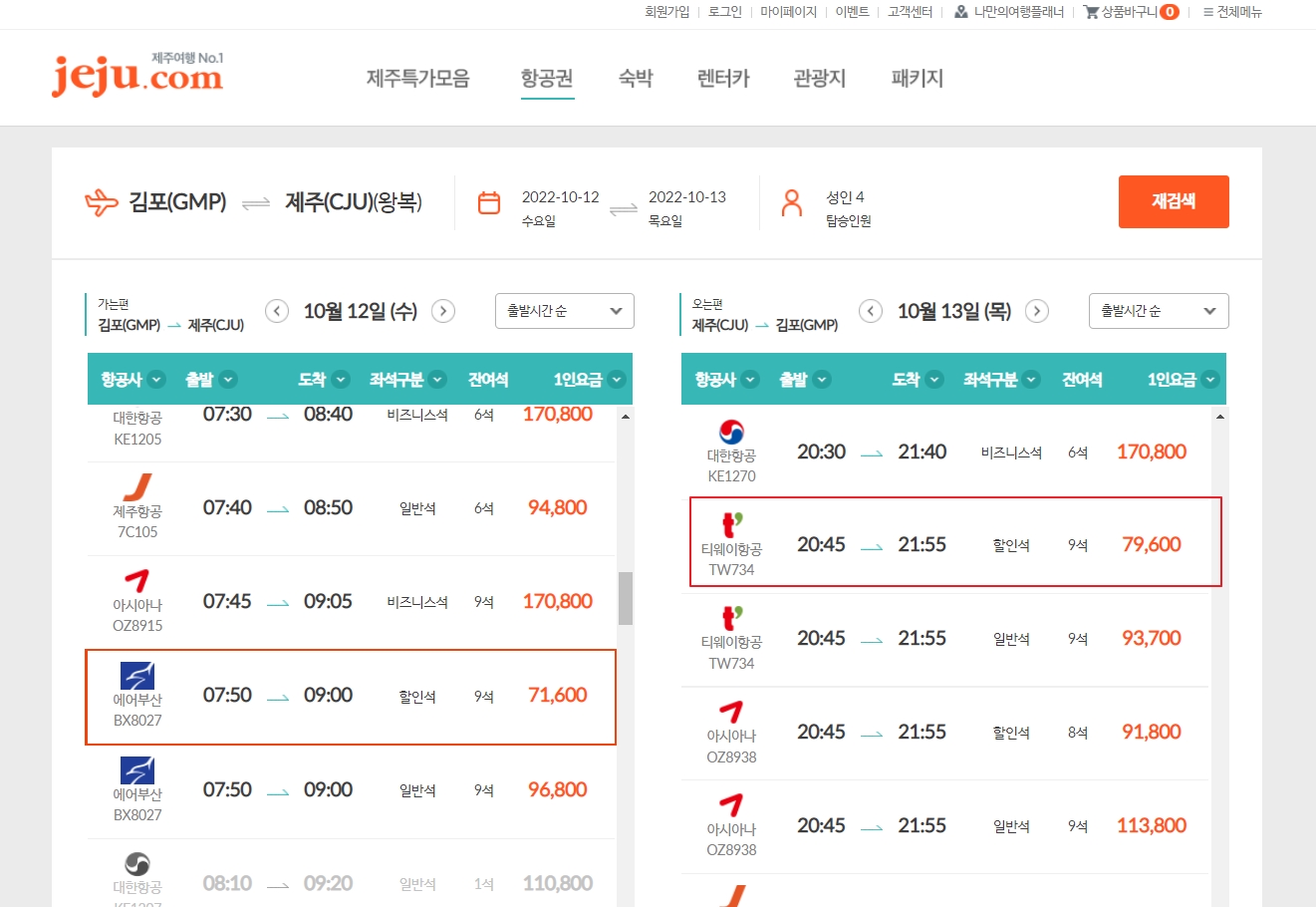Open the 제주특가모음 menu

[418, 78]
